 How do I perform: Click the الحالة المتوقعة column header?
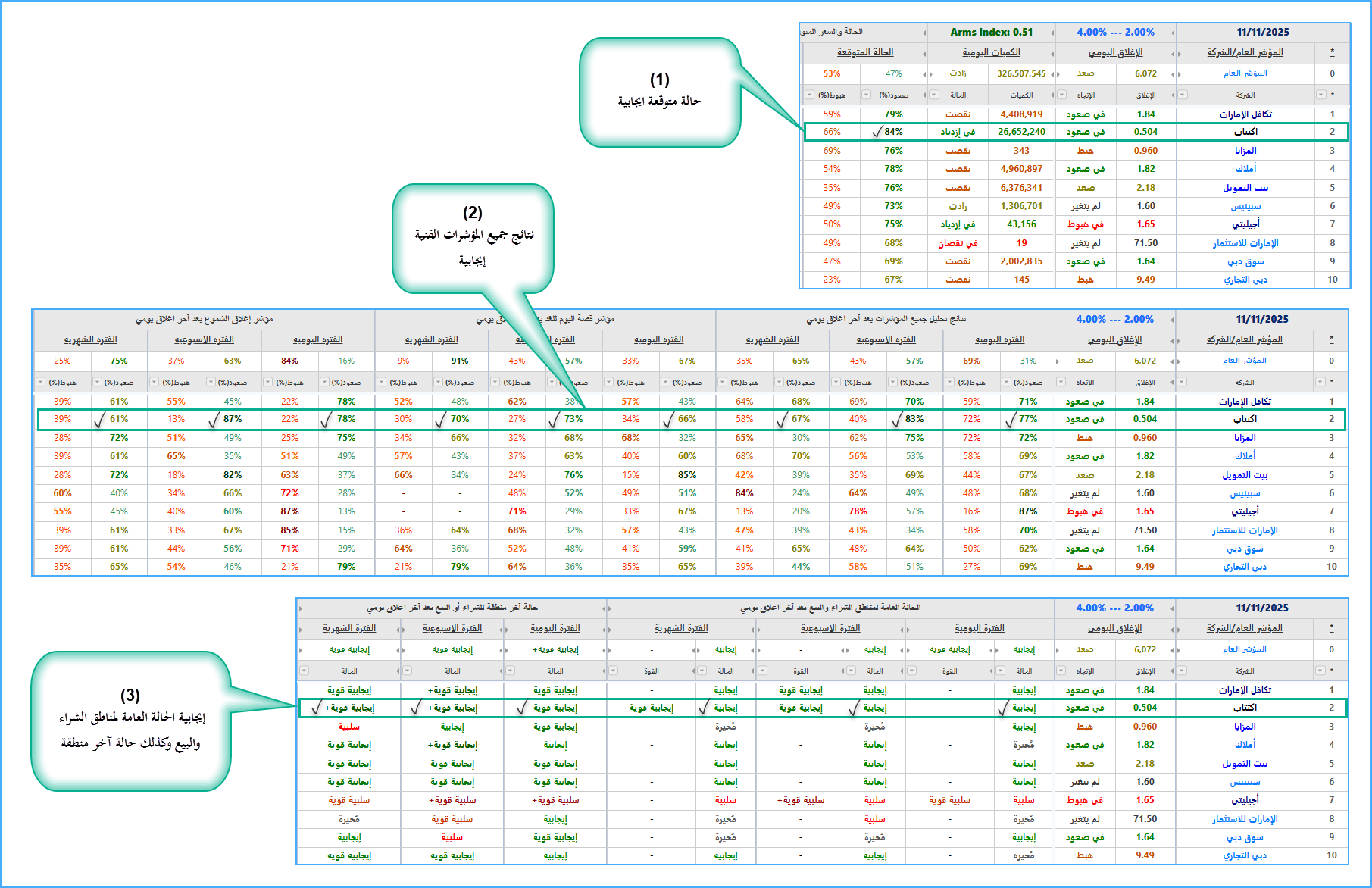pos(865,53)
